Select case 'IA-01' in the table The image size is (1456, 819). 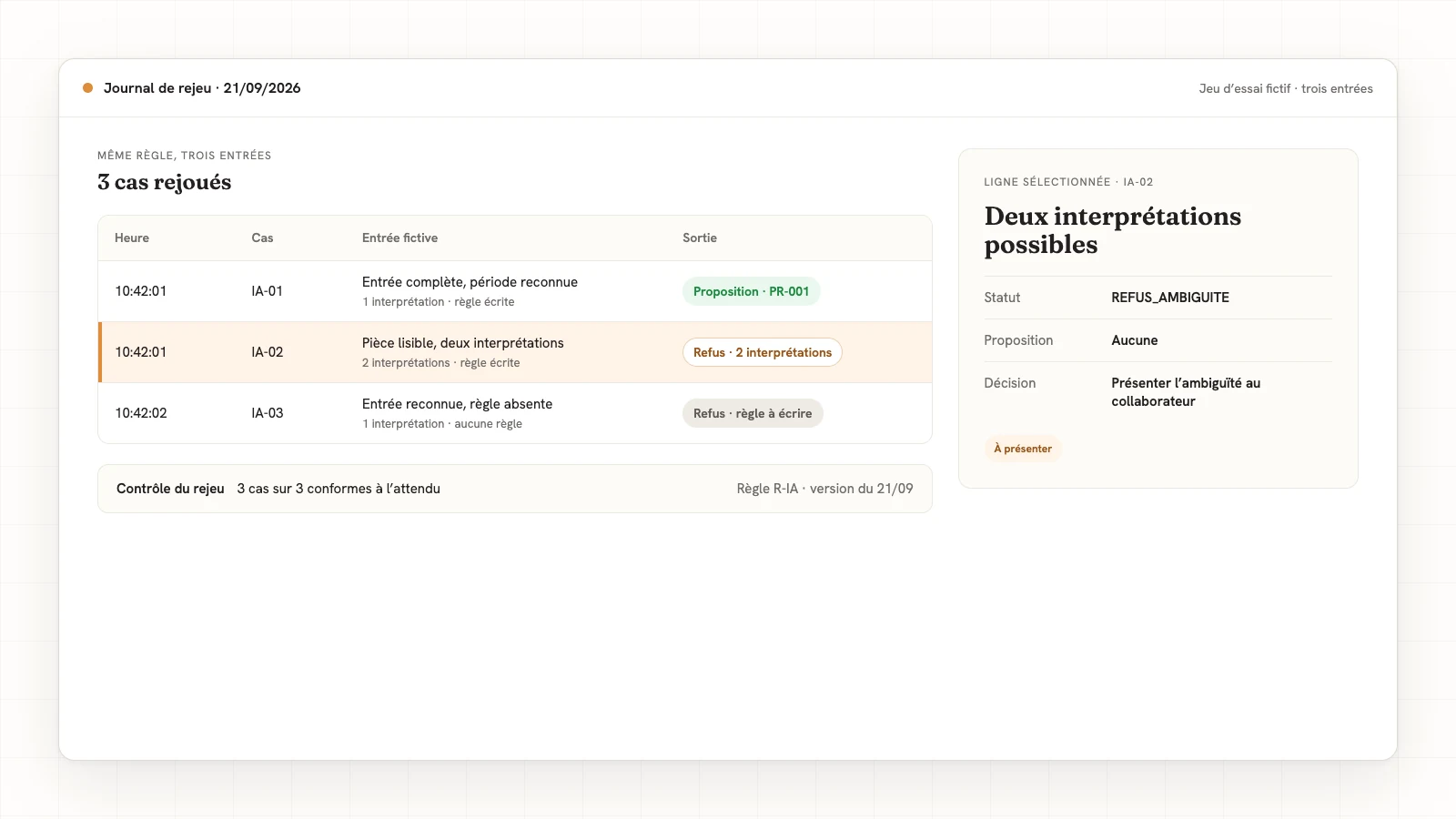[x=268, y=291]
